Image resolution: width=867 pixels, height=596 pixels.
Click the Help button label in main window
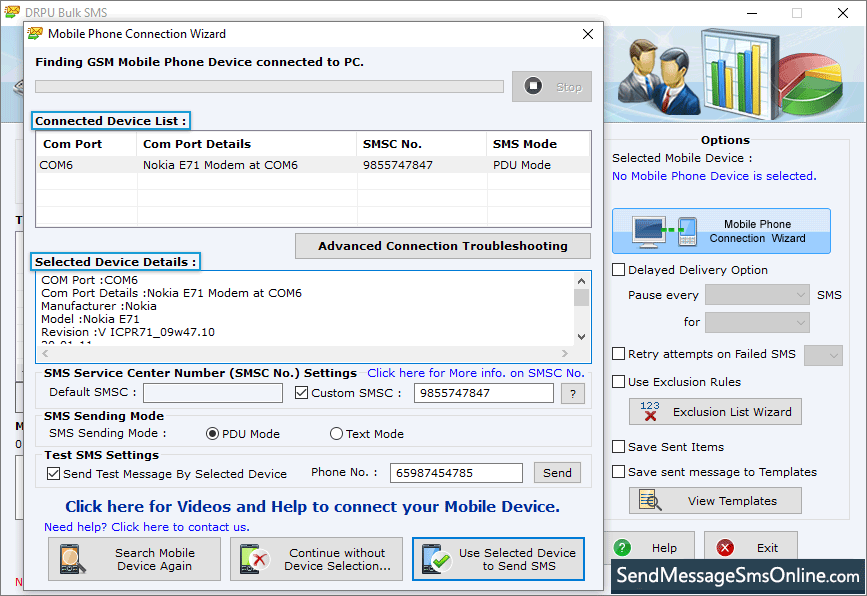coord(664,547)
